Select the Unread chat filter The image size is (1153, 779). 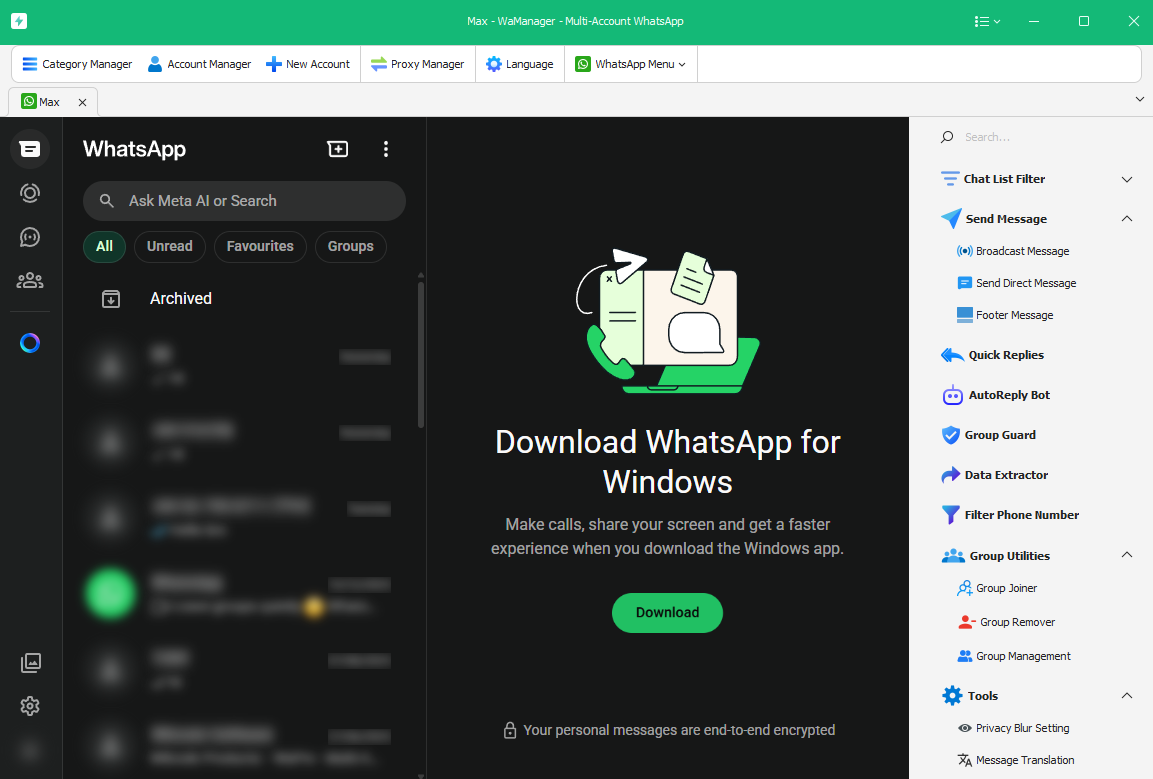169,246
